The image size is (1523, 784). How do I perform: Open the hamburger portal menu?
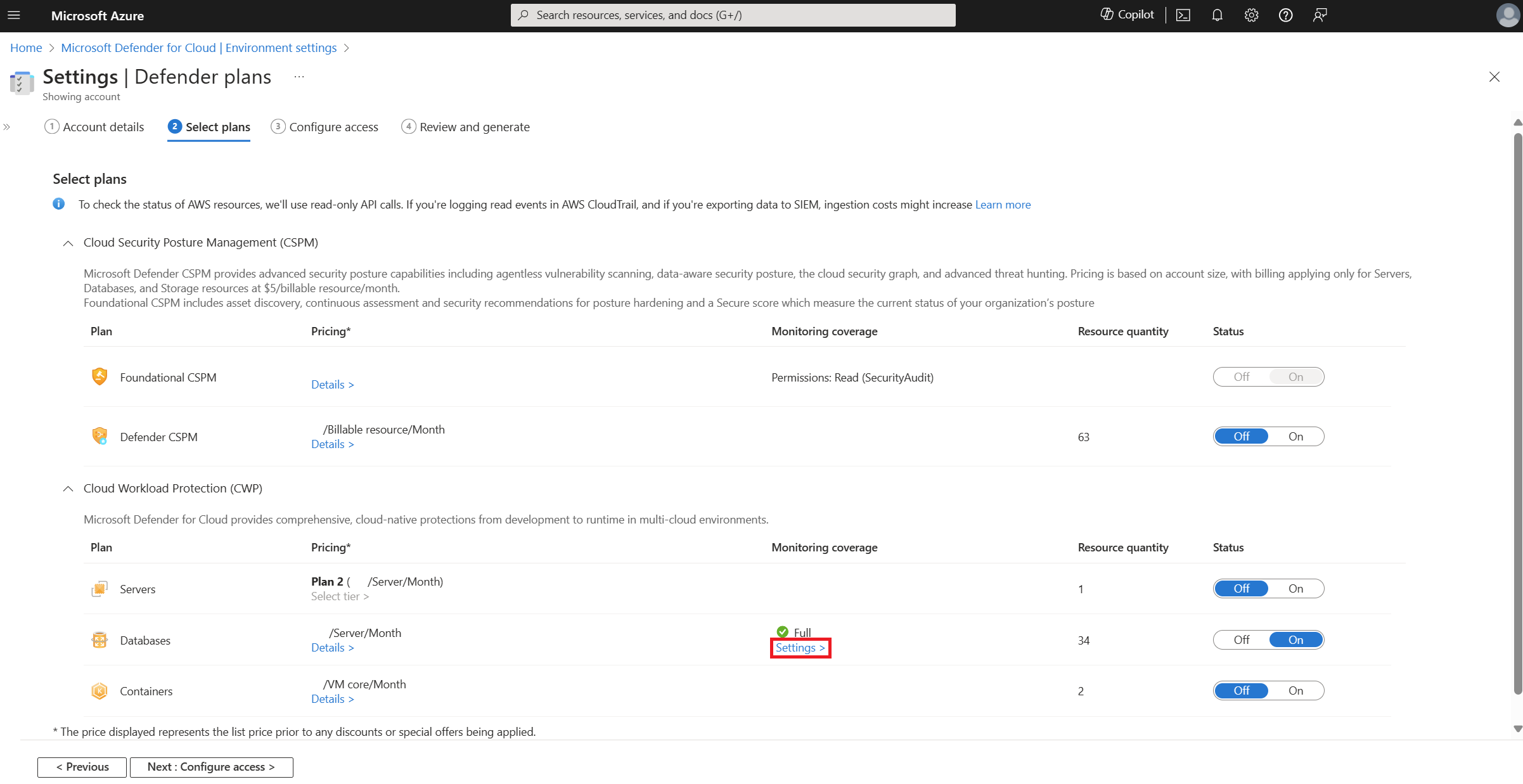click(14, 15)
